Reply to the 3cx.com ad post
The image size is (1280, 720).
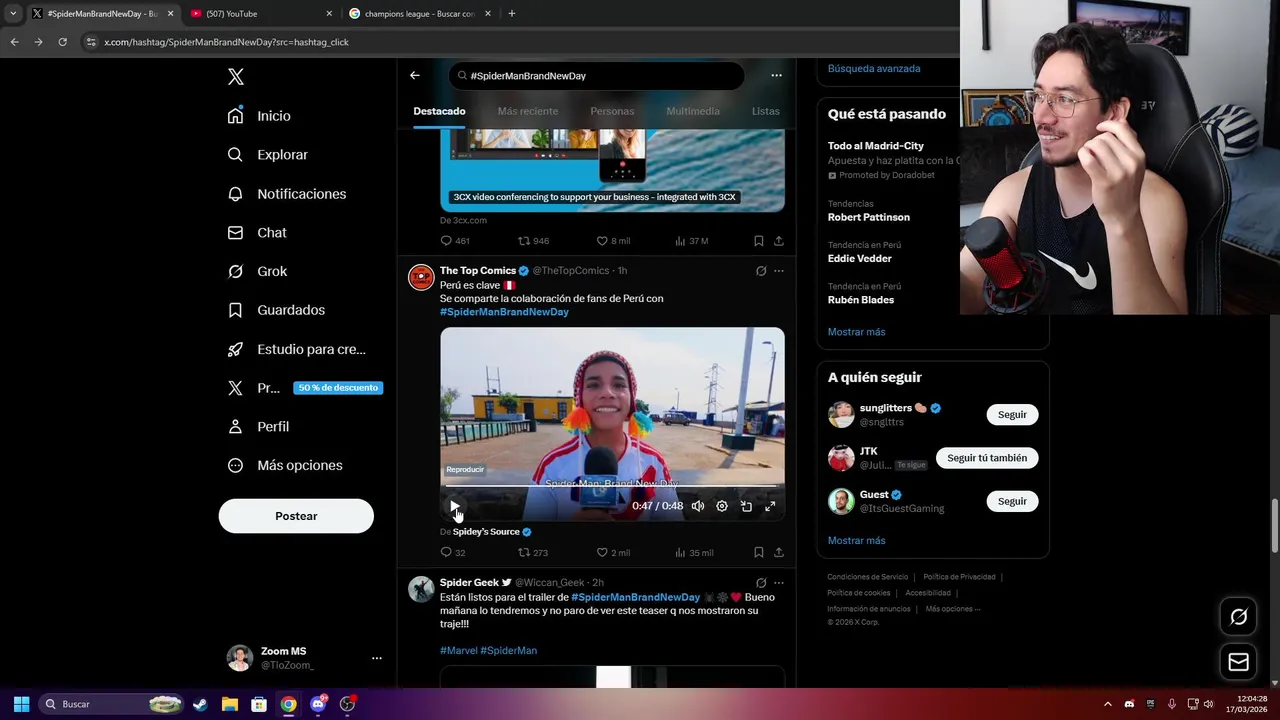point(455,241)
